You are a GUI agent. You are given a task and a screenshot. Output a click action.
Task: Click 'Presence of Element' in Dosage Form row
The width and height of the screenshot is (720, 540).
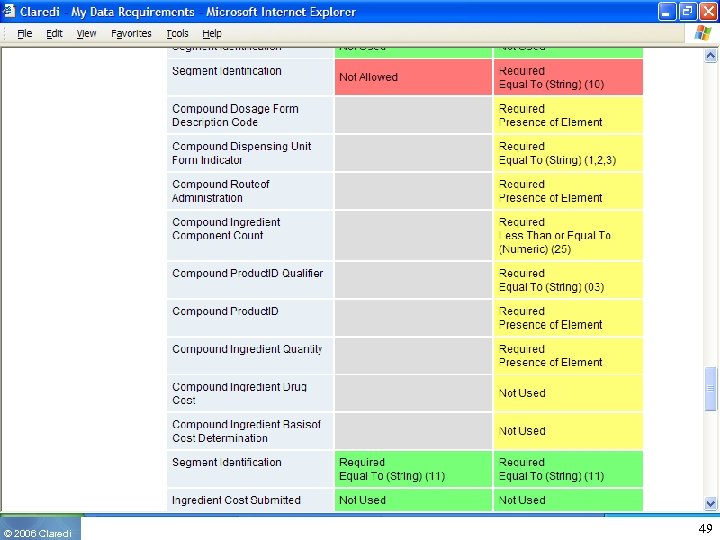[550, 122]
